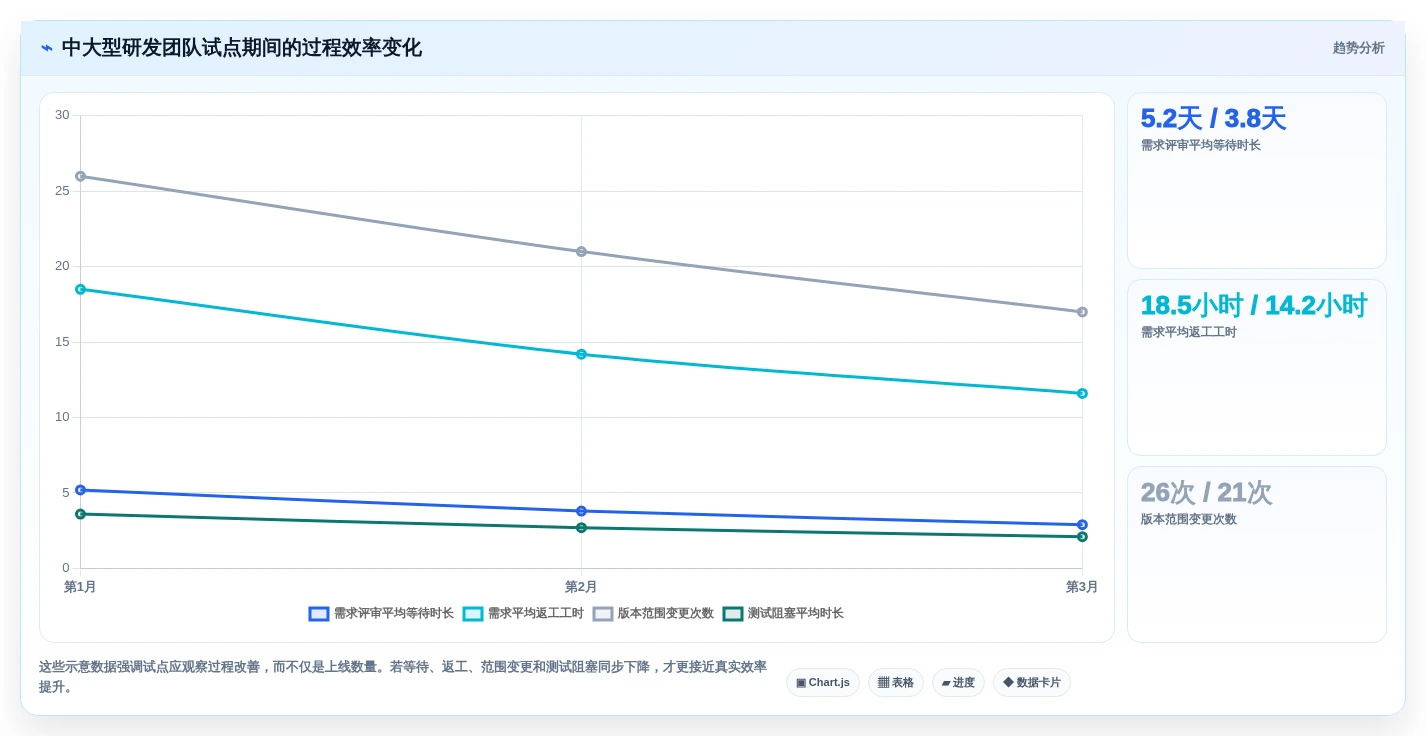Image resolution: width=1426 pixels, height=736 pixels.
Task: Toggle the 需求平均返工工时 legend series
Action: pos(523,614)
